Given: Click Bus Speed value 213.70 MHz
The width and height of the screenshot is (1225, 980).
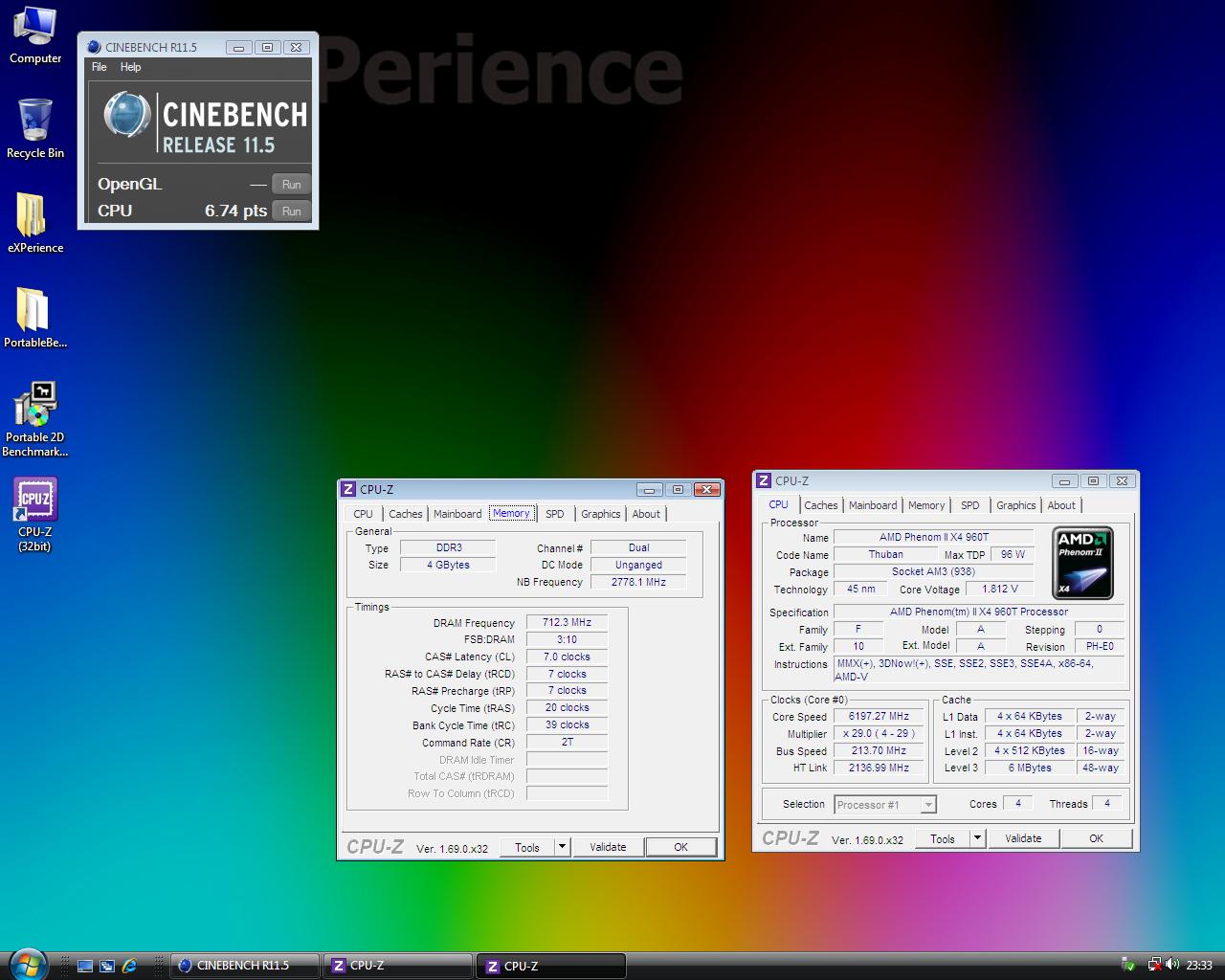Looking at the screenshot, I should pyautogui.click(x=879, y=750).
